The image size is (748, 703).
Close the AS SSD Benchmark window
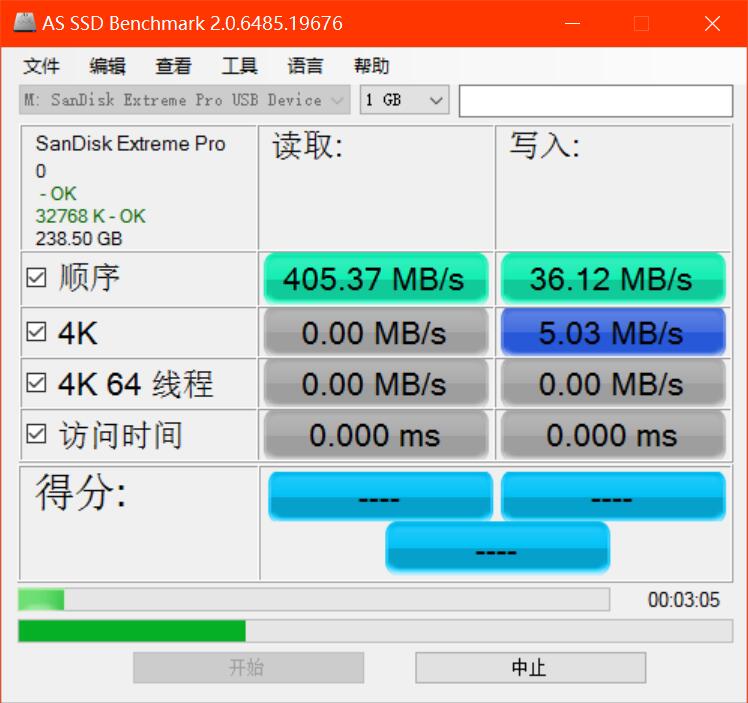[x=712, y=23]
